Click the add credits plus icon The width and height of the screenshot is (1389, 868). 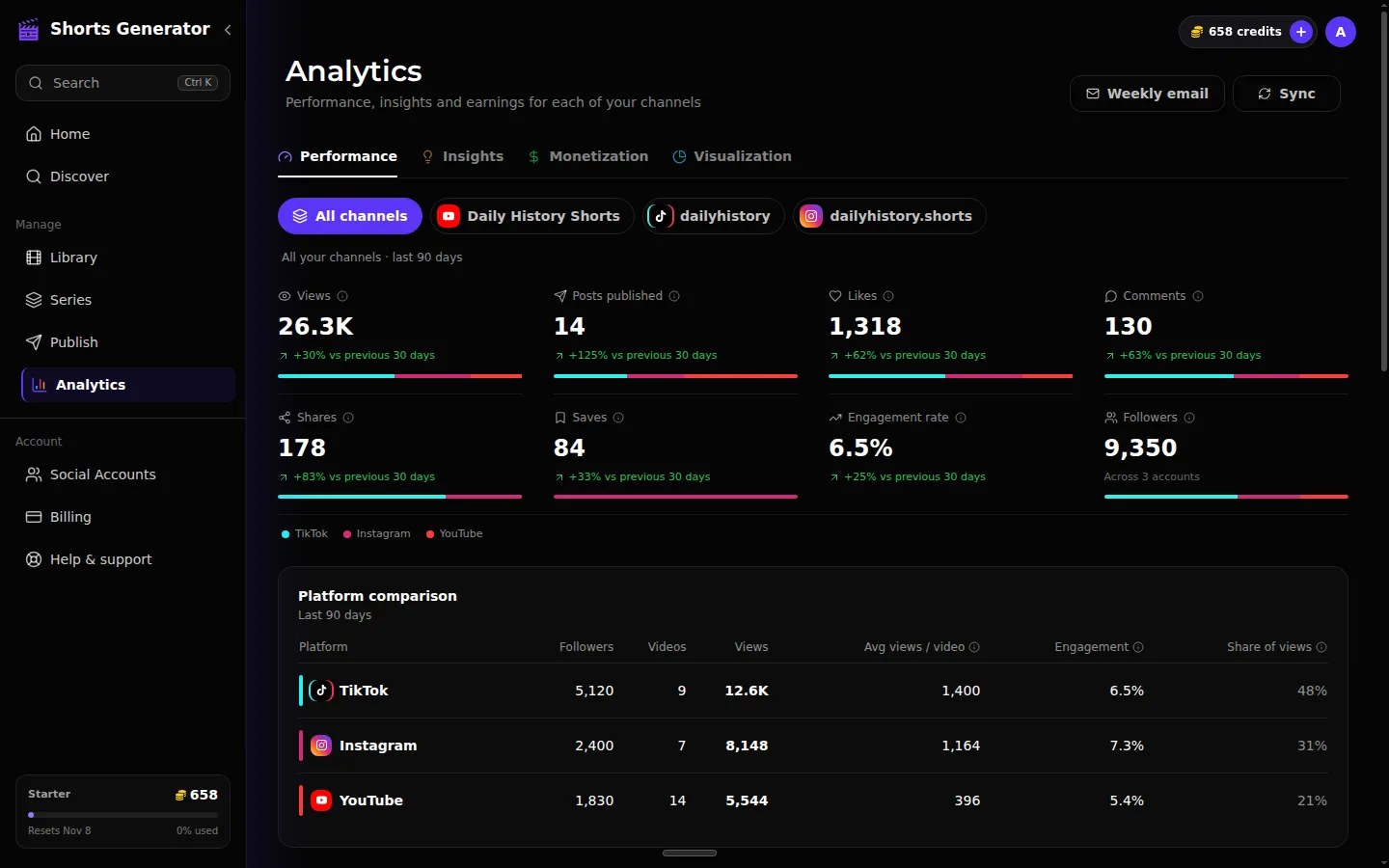click(1301, 32)
